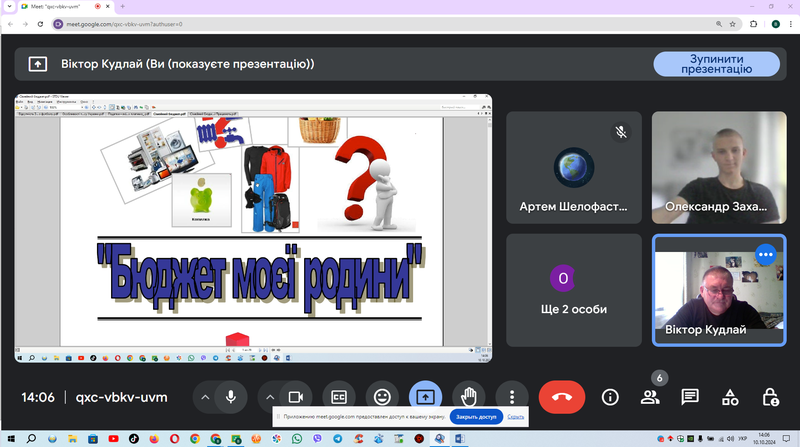Image resolution: width=800 pixels, height=447 pixels.
Task: Open host controls lock icon
Action: (x=770, y=397)
